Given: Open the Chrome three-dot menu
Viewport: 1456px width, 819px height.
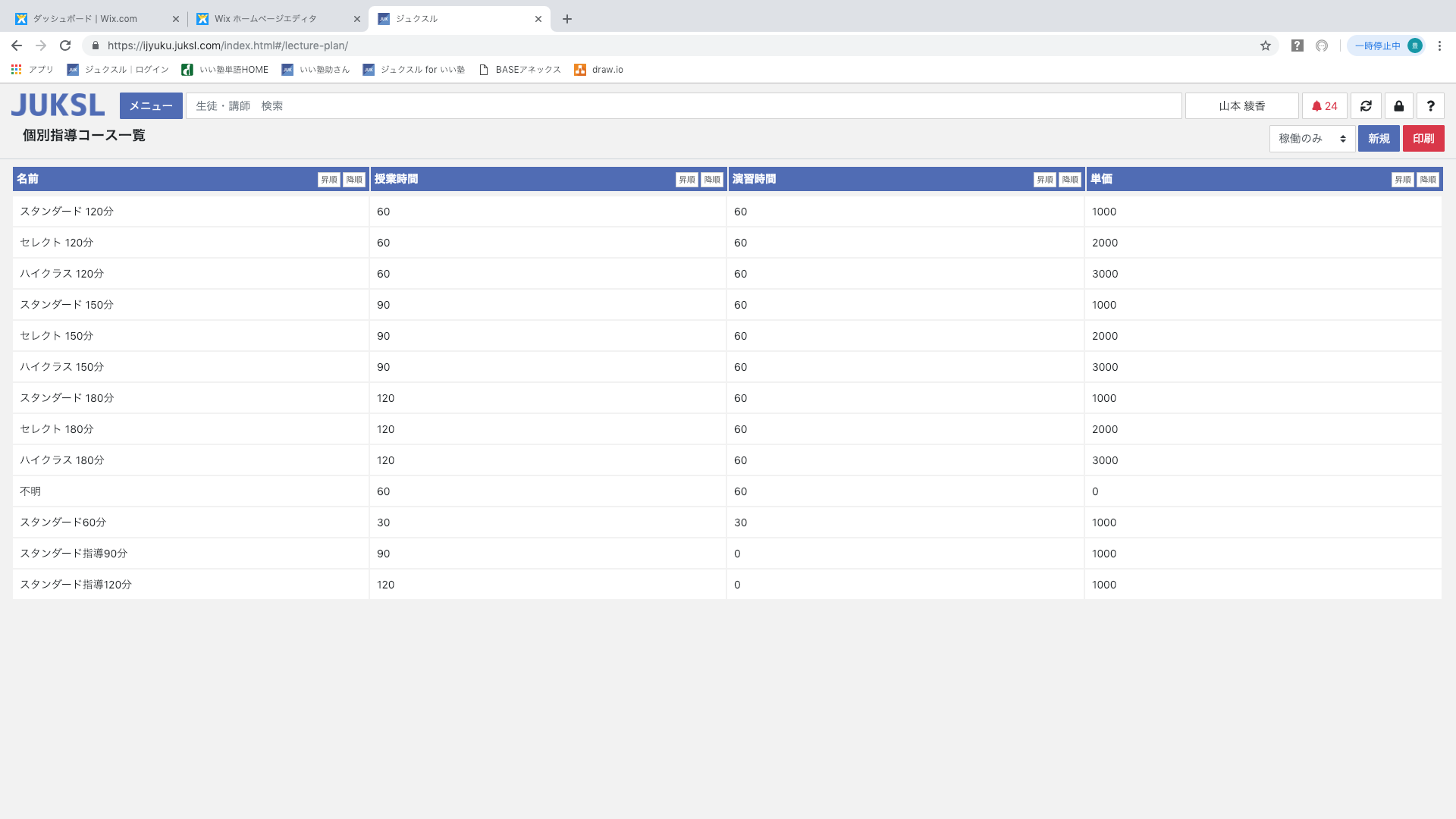Looking at the screenshot, I should point(1439,45).
